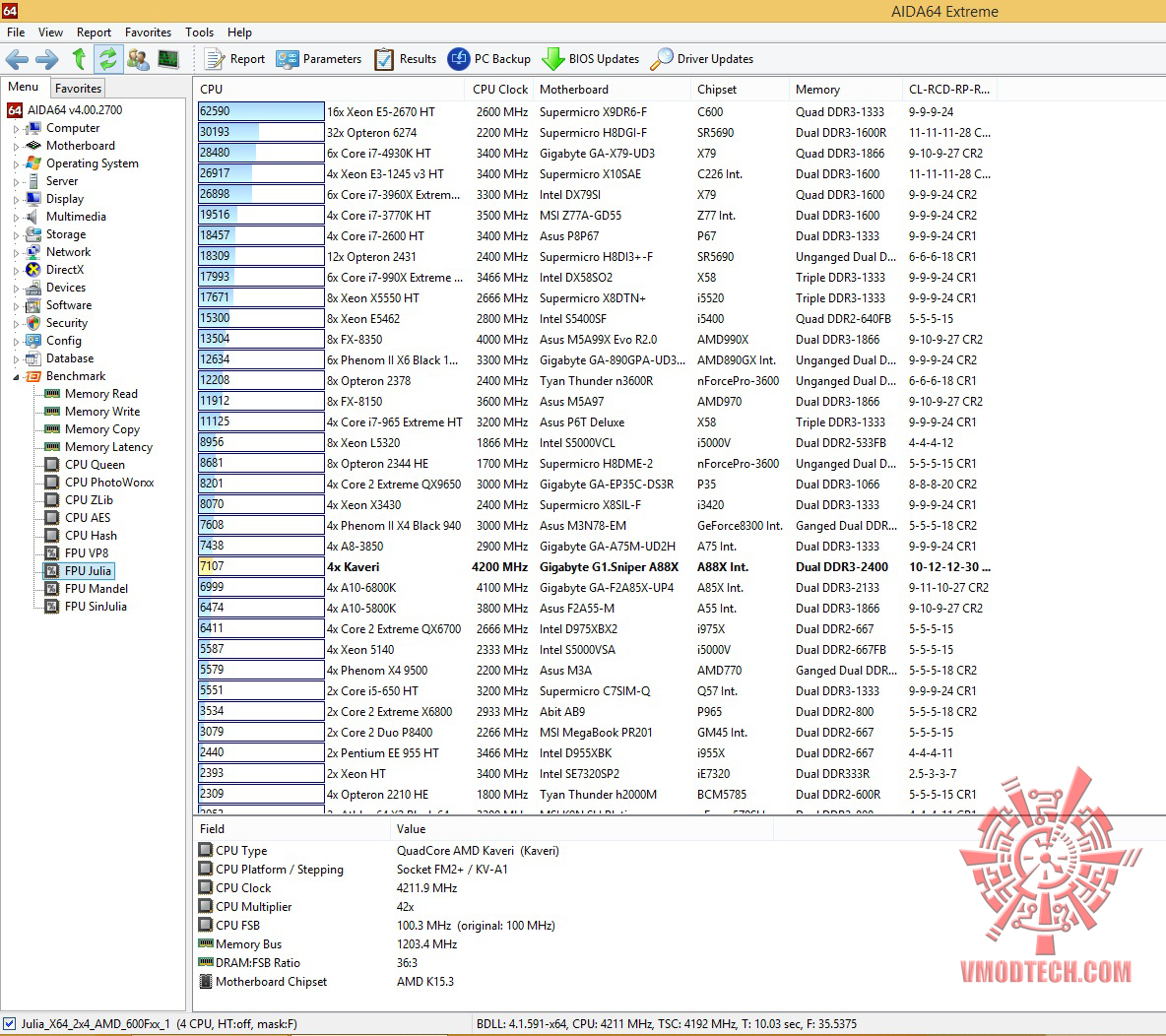Click the Forward navigation arrow
The height and width of the screenshot is (1036, 1166).
(47, 59)
